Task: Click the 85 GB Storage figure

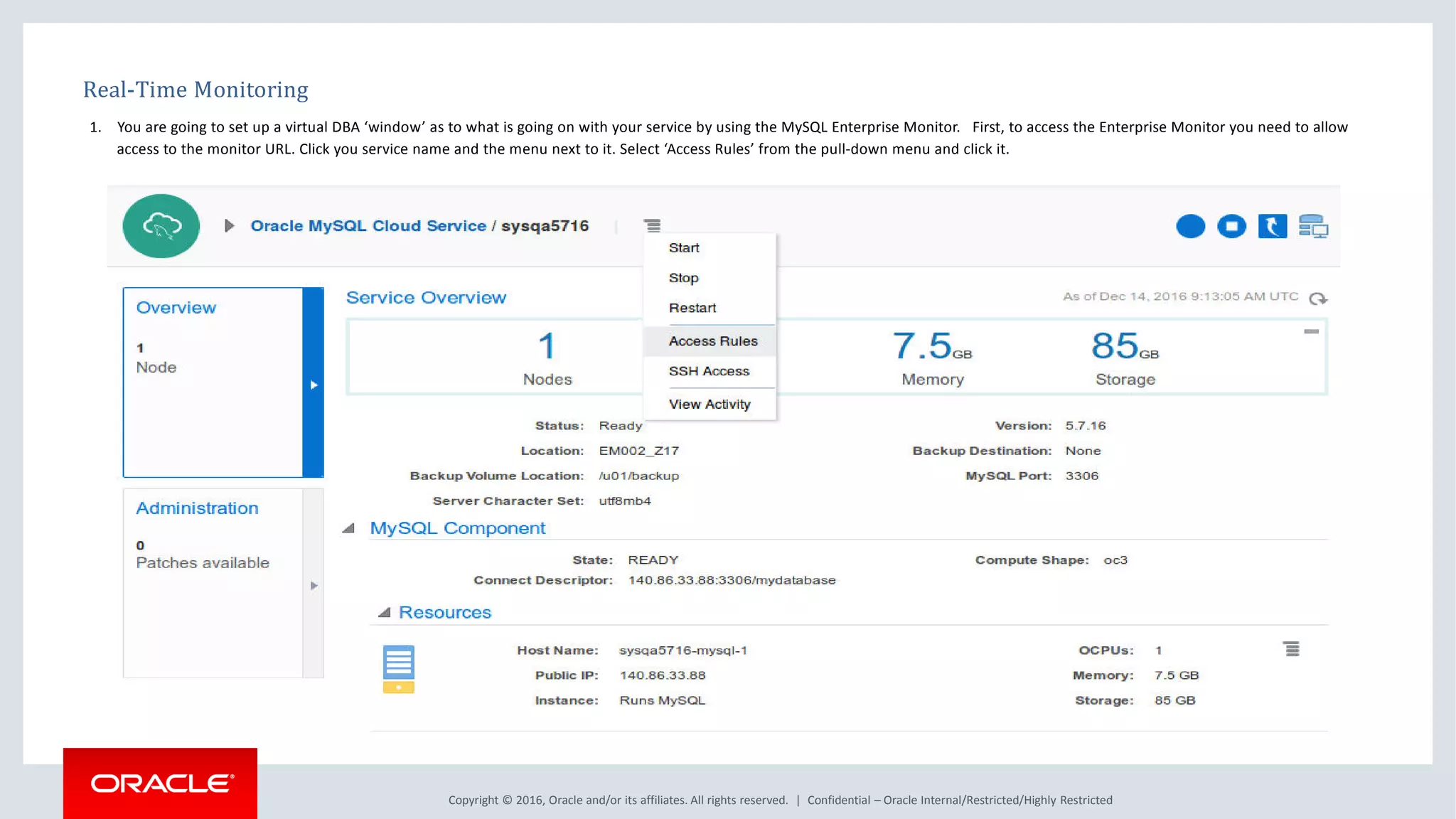Action: (x=1125, y=358)
